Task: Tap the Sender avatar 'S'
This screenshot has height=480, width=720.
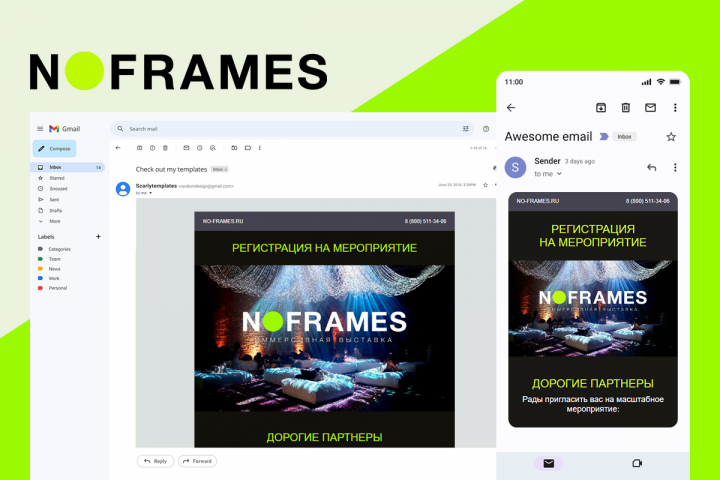Action: pyautogui.click(x=515, y=167)
